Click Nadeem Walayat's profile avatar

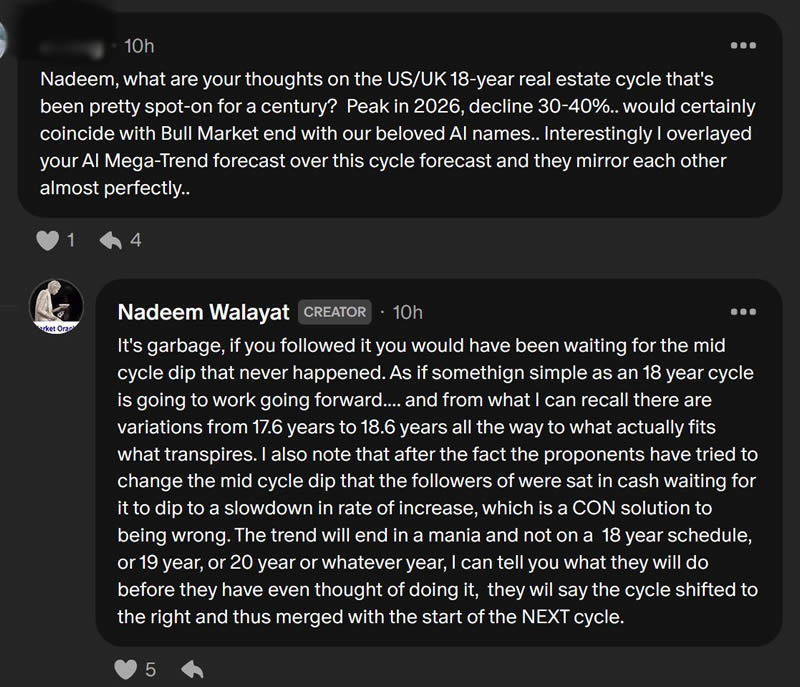56,306
